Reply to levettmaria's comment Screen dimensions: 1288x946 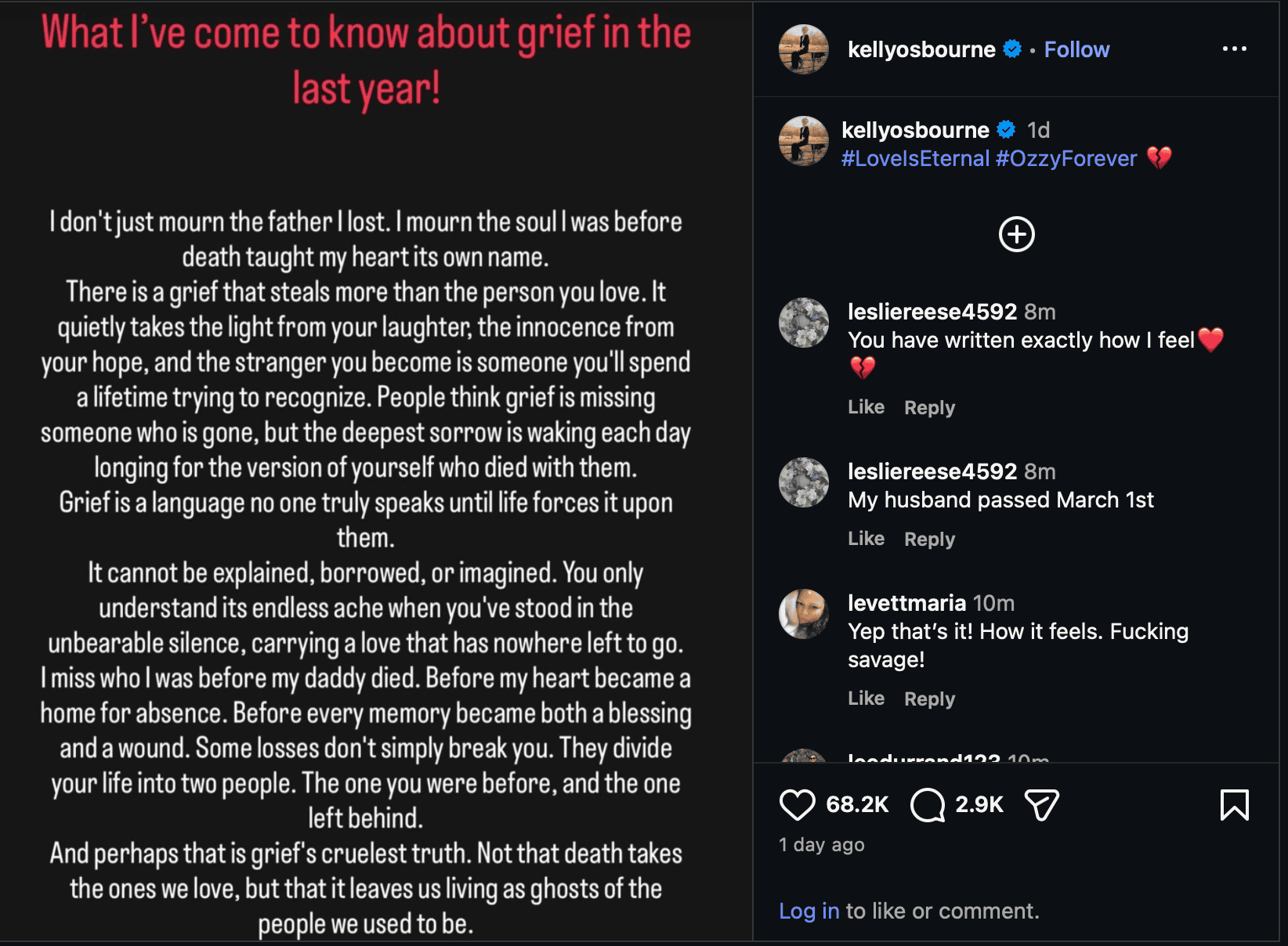click(930, 699)
